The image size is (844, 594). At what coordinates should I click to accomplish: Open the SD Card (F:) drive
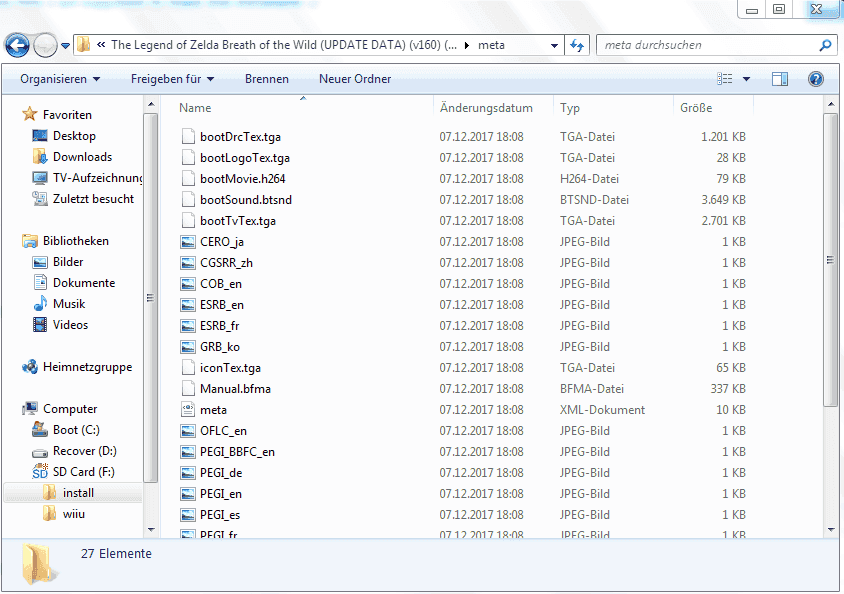(x=83, y=472)
